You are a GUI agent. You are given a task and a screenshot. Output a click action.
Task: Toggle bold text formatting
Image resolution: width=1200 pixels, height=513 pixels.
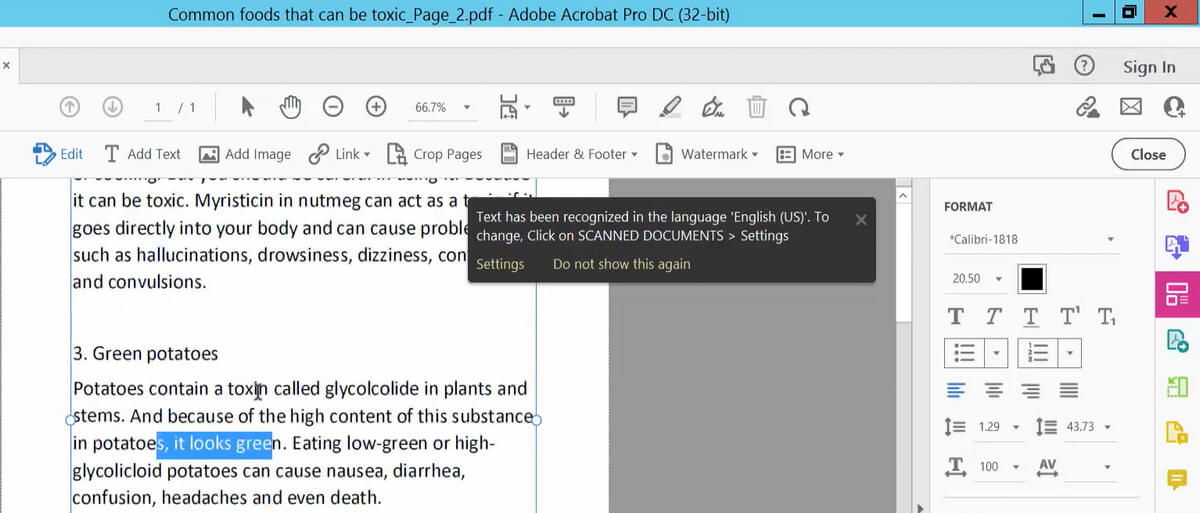pos(956,317)
